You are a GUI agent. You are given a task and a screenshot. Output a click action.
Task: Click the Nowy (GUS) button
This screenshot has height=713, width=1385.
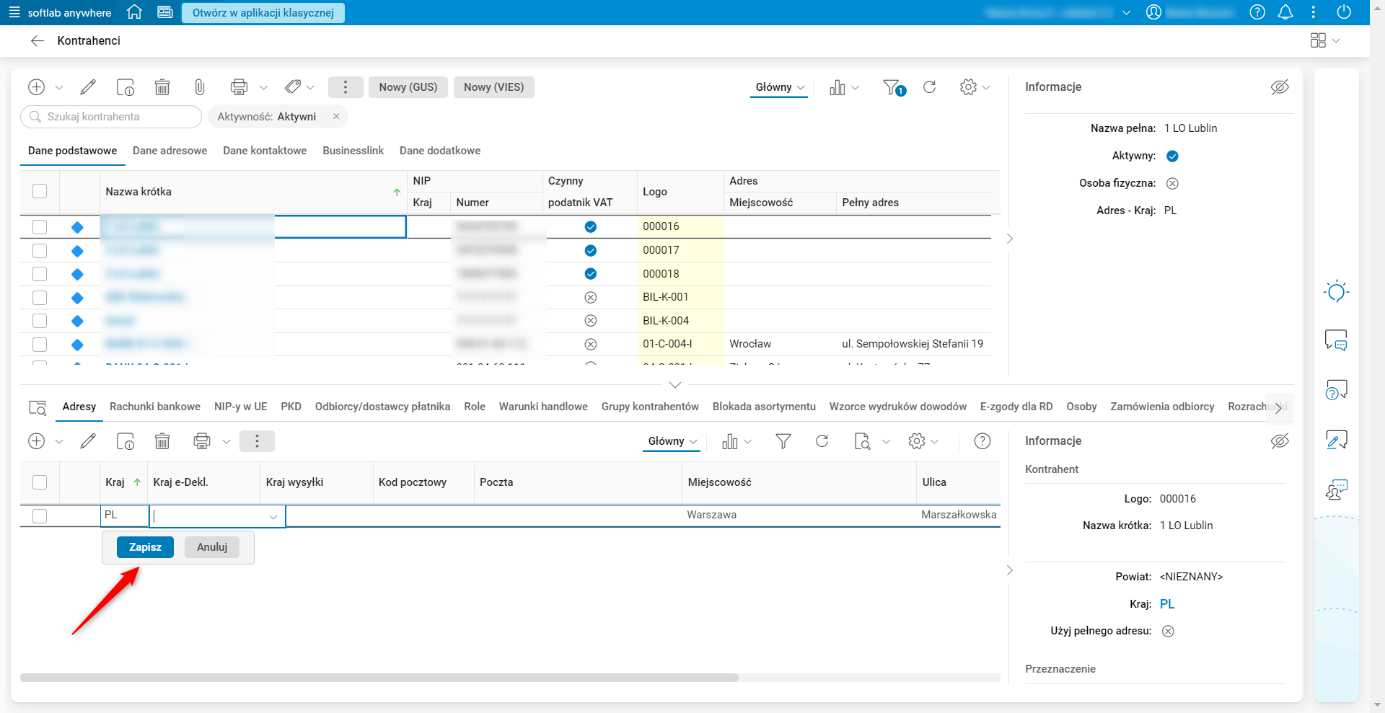coord(408,87)
